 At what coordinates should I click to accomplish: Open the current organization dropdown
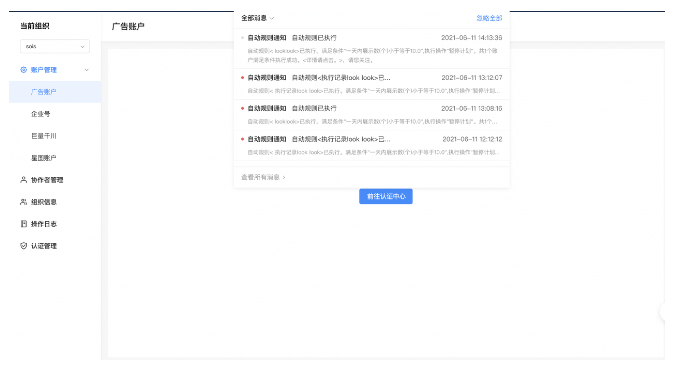[55, 46]
